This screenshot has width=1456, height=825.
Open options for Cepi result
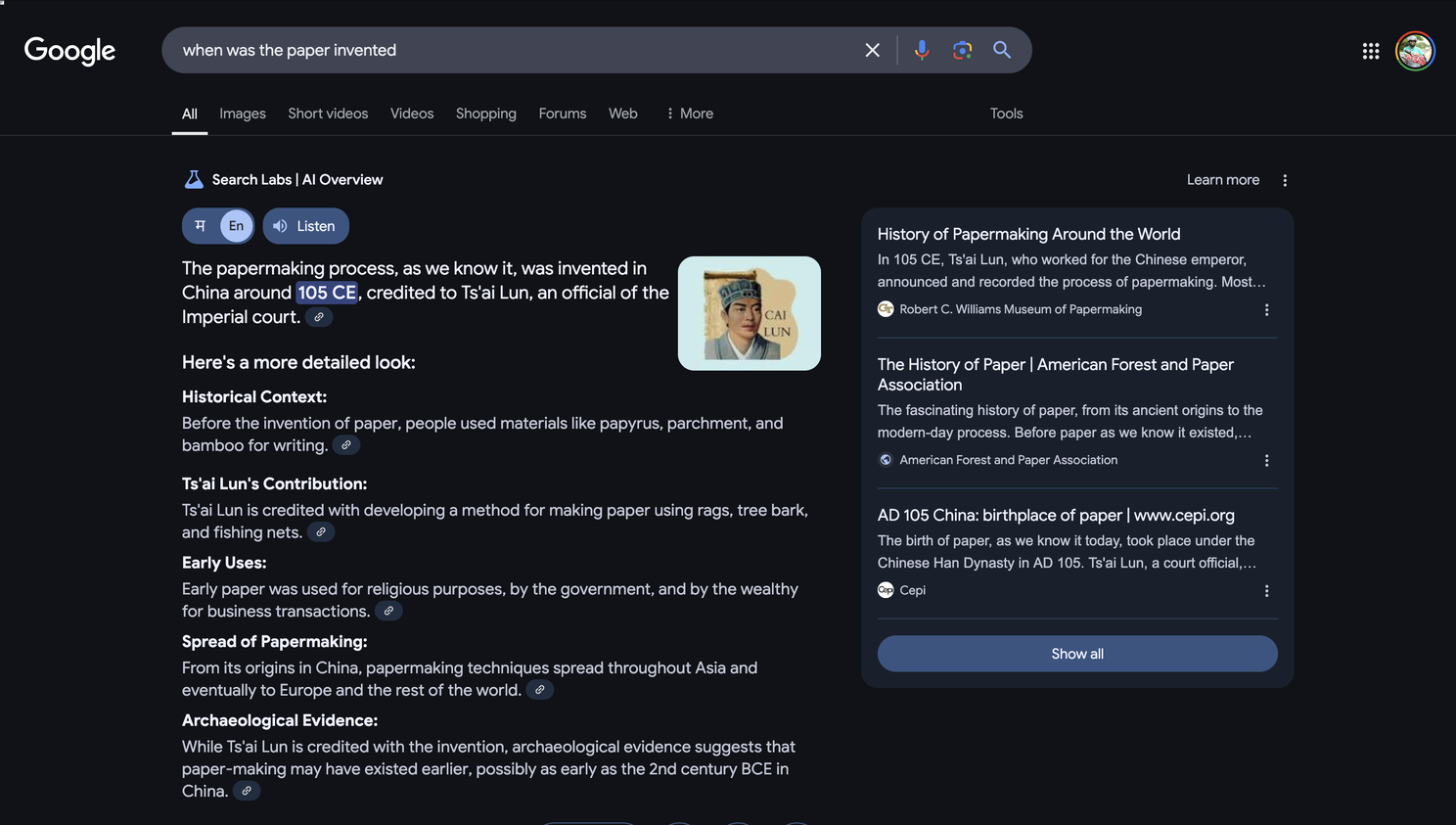tap(1266, 591)
